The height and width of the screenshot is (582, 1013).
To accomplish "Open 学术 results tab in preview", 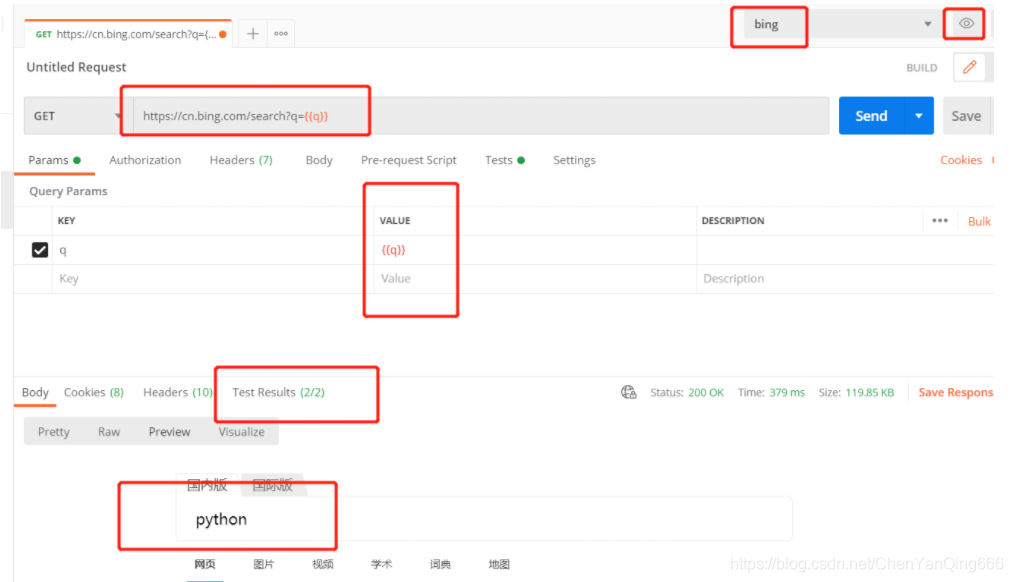I will tap(381, 565).
